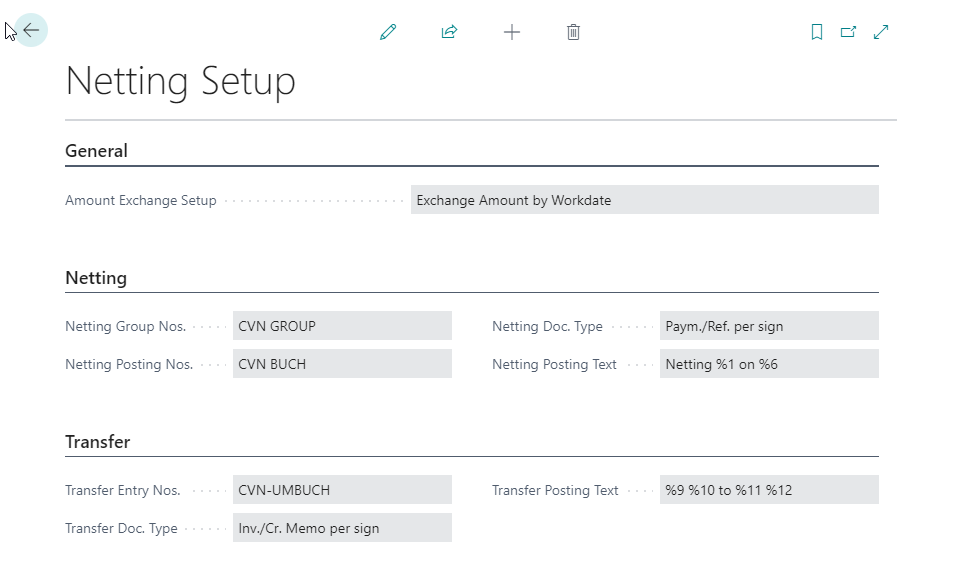Select the Transfer Entry Nos. field
This screenshot has height=569, width=963.
(342, 490)
